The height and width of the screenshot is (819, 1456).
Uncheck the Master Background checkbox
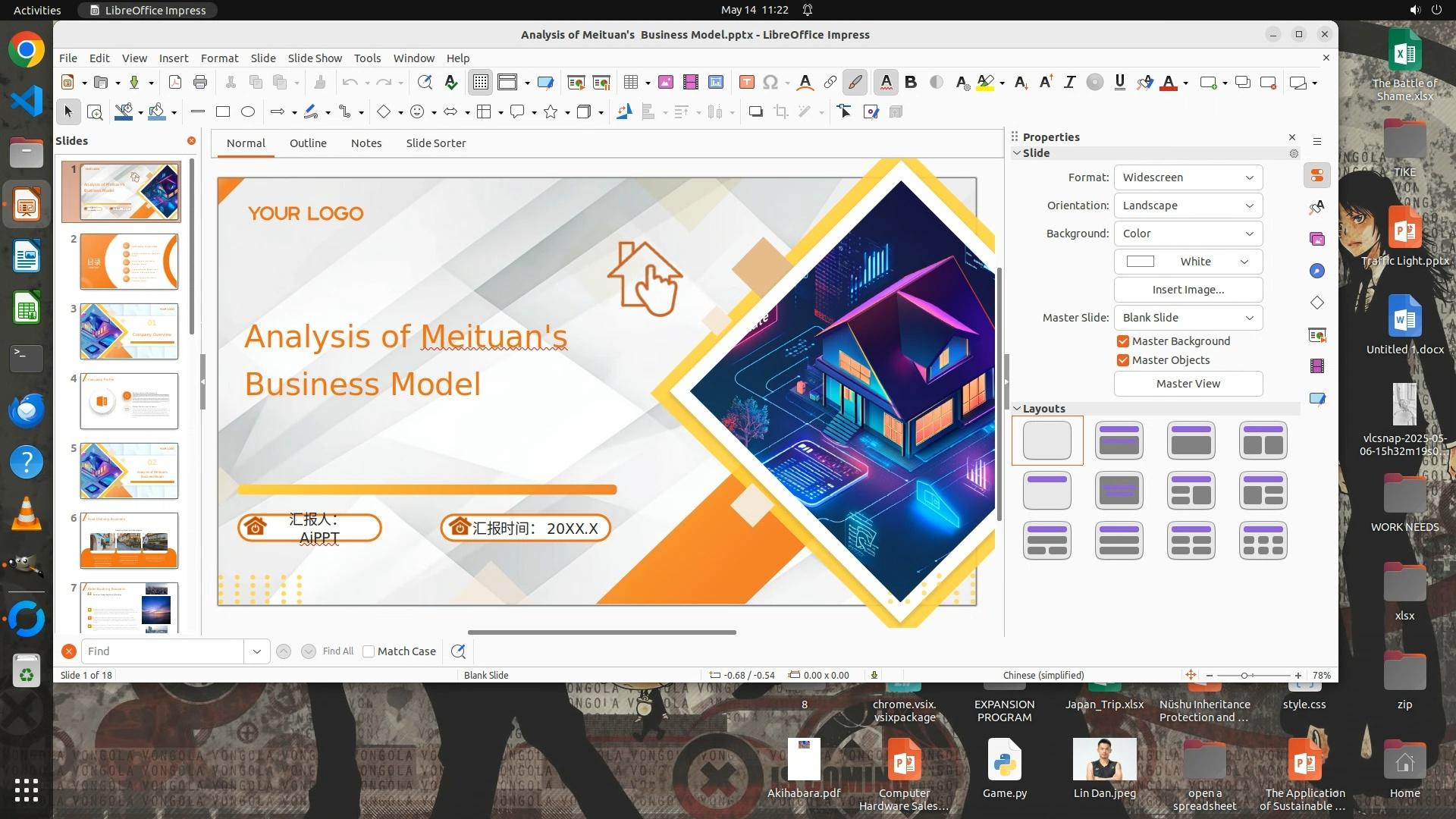(x=1123, y=341)
